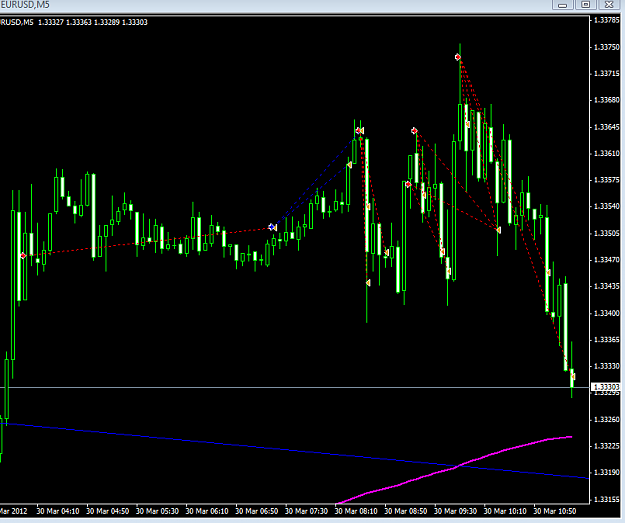The height and width of the screenshot is (523, 625).
Task: Click time axis label 30 Mar 08:50
Action: (406, 511)
